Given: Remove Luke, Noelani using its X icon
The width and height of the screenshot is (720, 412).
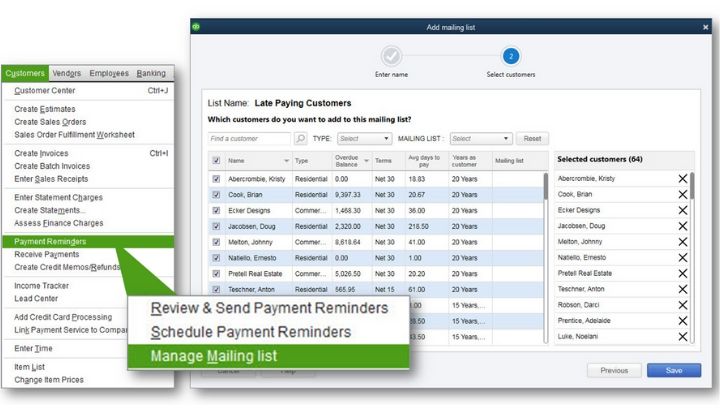Looking at the screenshot, I should point(683,337).
